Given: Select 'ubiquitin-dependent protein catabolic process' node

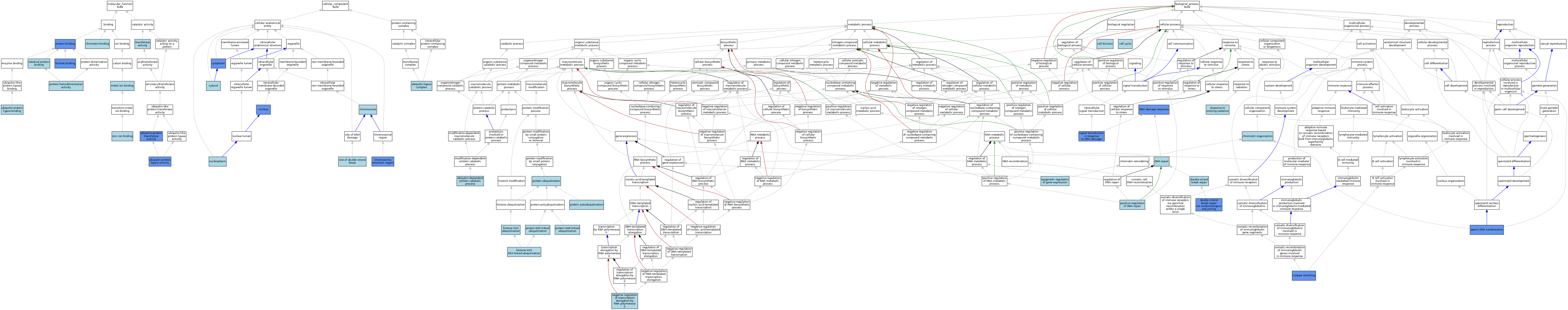Looking at the screenshot, I should [470, 181].
